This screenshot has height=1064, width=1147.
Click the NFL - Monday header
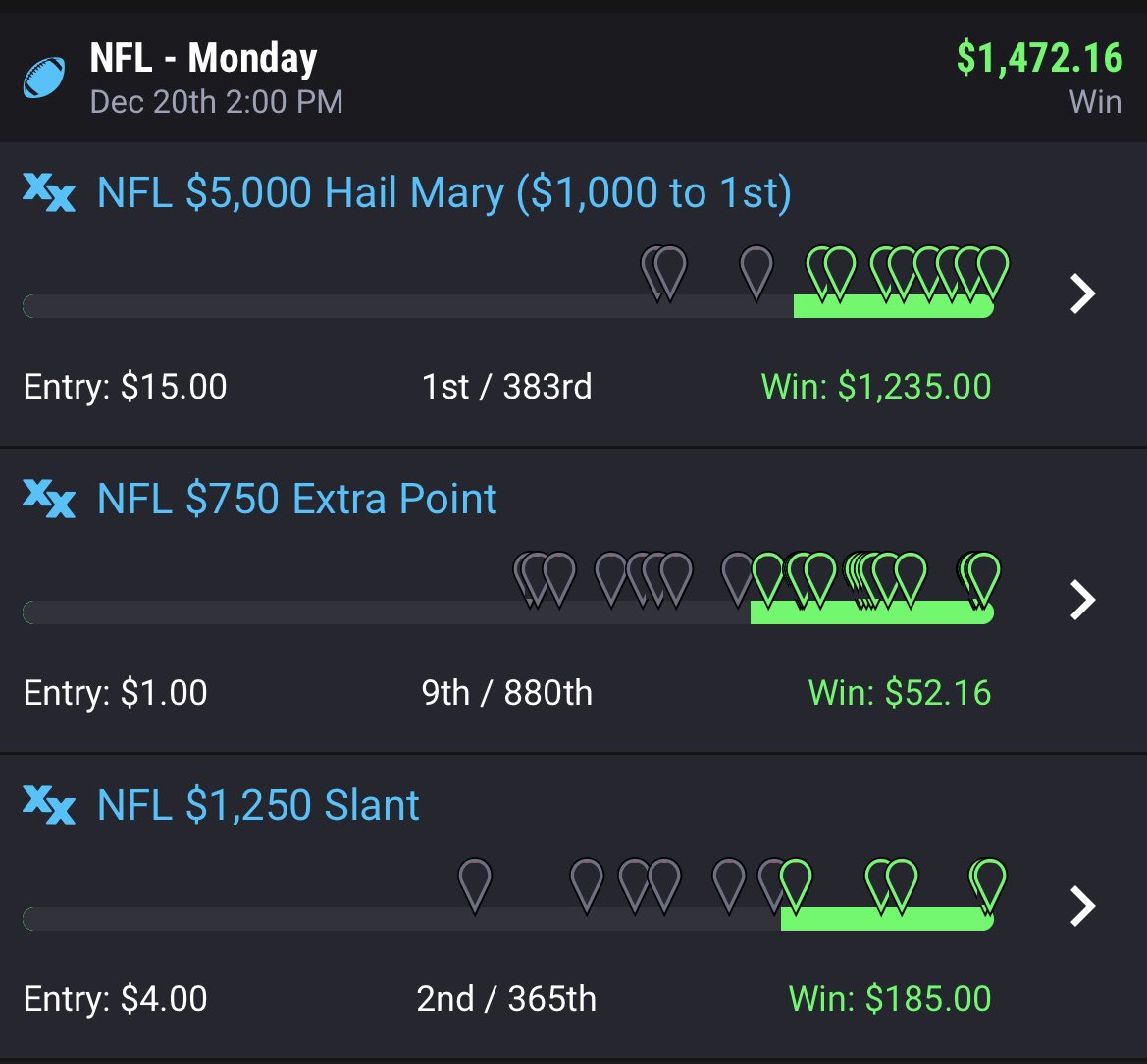(203, 58)
